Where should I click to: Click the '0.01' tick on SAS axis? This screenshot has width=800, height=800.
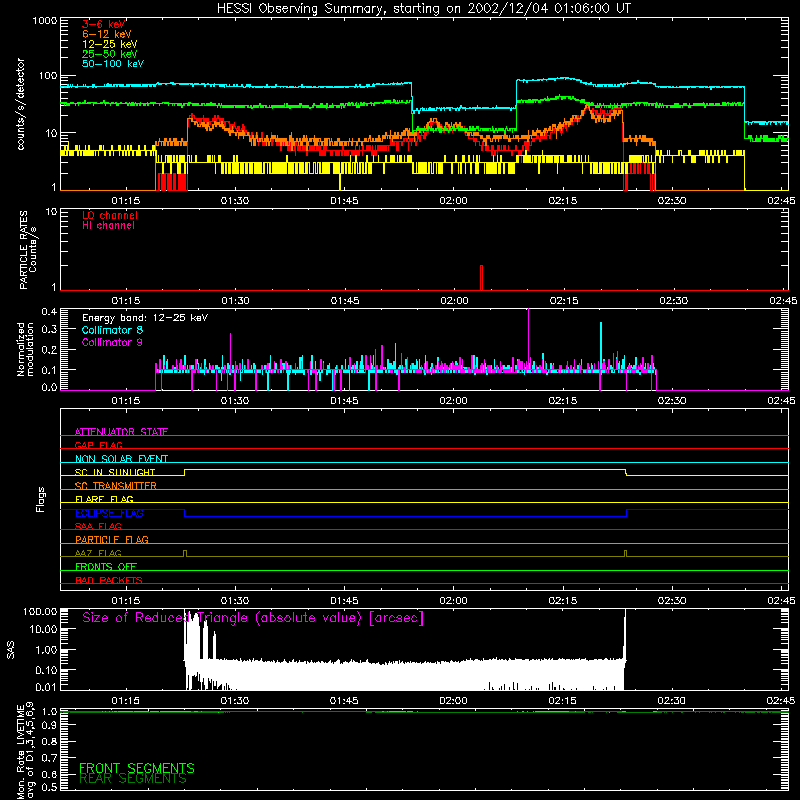tap(46, 687)
